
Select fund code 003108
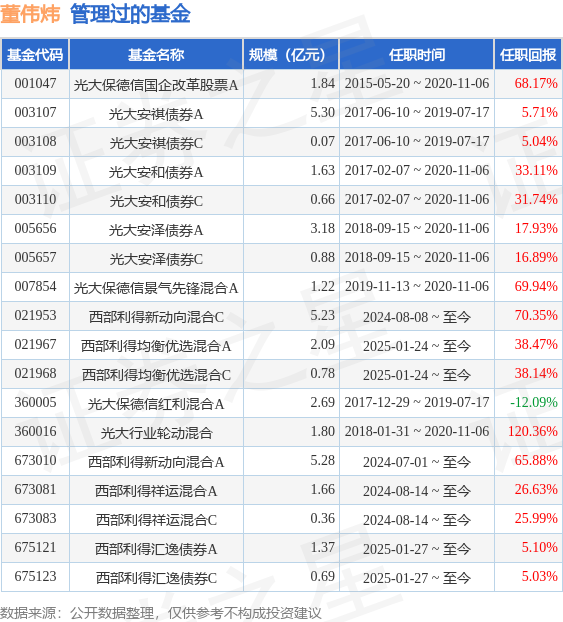[35, 142]
